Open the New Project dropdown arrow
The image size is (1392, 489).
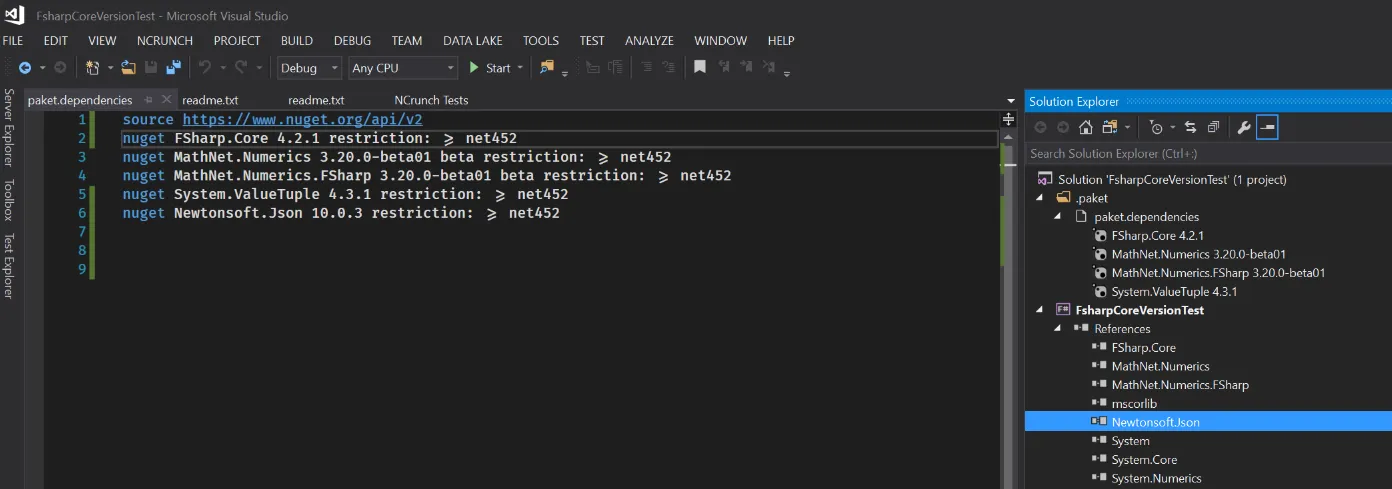[x=108, y=68]
